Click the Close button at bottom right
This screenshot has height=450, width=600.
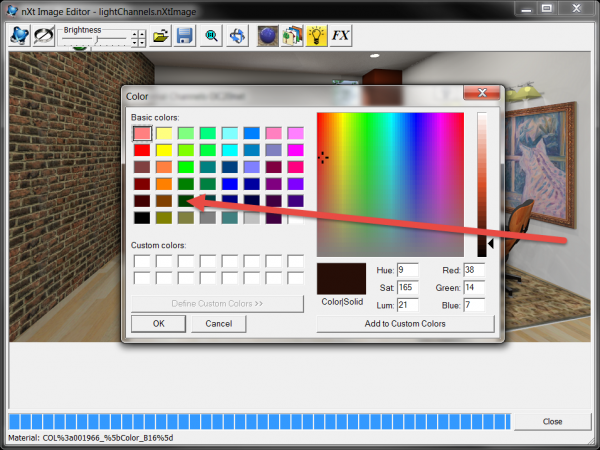tap(552, 421)
